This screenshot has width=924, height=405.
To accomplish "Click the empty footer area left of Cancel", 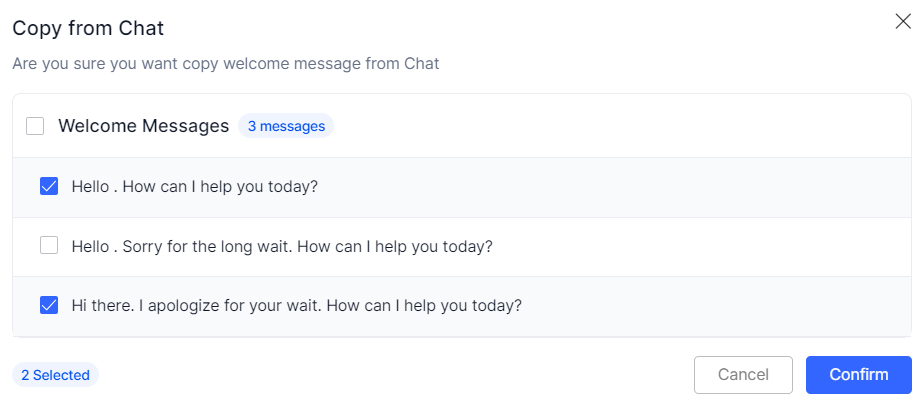I will [400, 375].
